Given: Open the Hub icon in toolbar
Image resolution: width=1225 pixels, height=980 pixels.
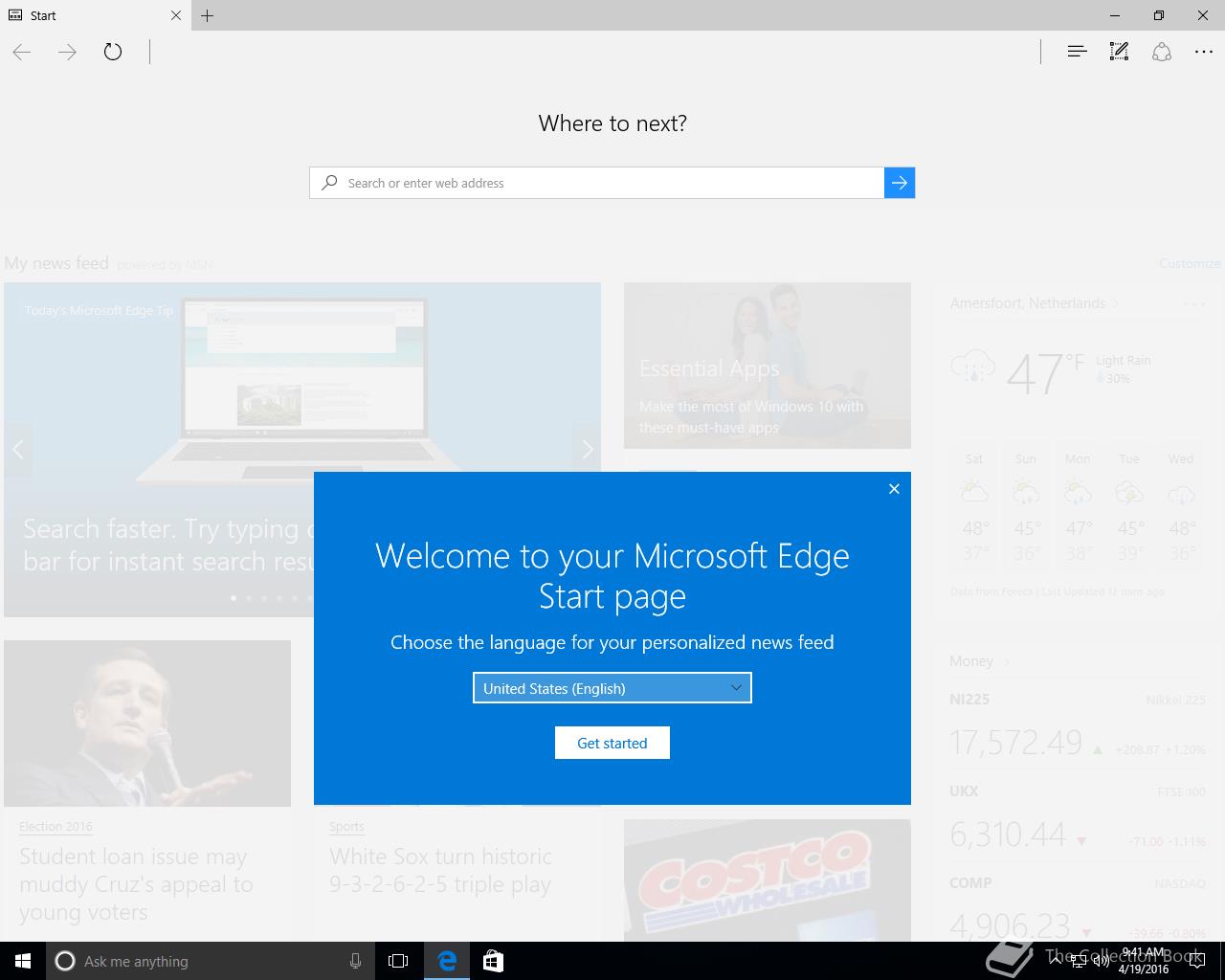Looking at the screenshot, I should click(x=1077, y=52).
